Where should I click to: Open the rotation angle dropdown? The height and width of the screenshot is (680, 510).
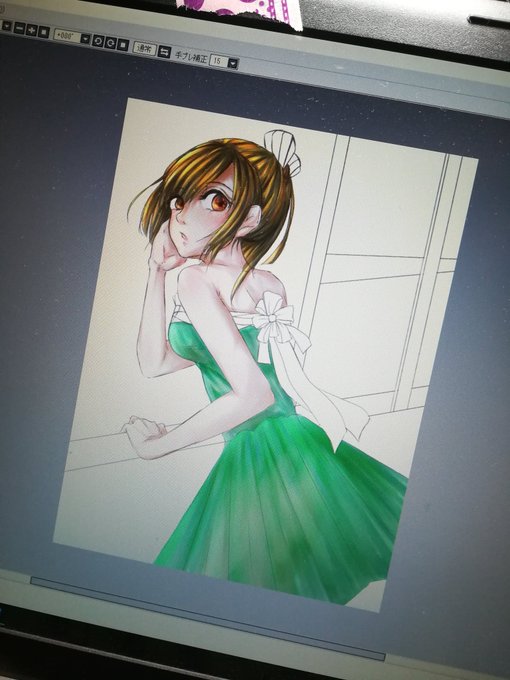pyautogui.click(x=85, y=39)
